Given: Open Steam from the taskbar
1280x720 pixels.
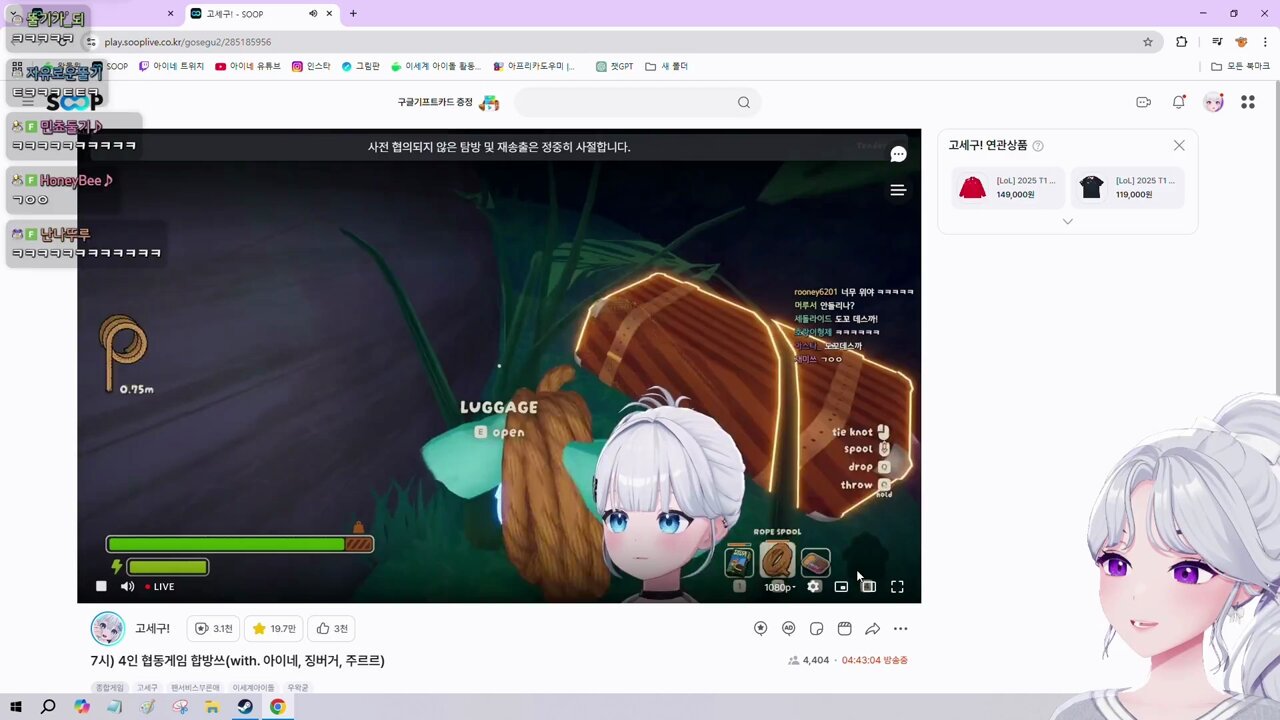Looking at the screenshot, I should click(x=245, y=707).
